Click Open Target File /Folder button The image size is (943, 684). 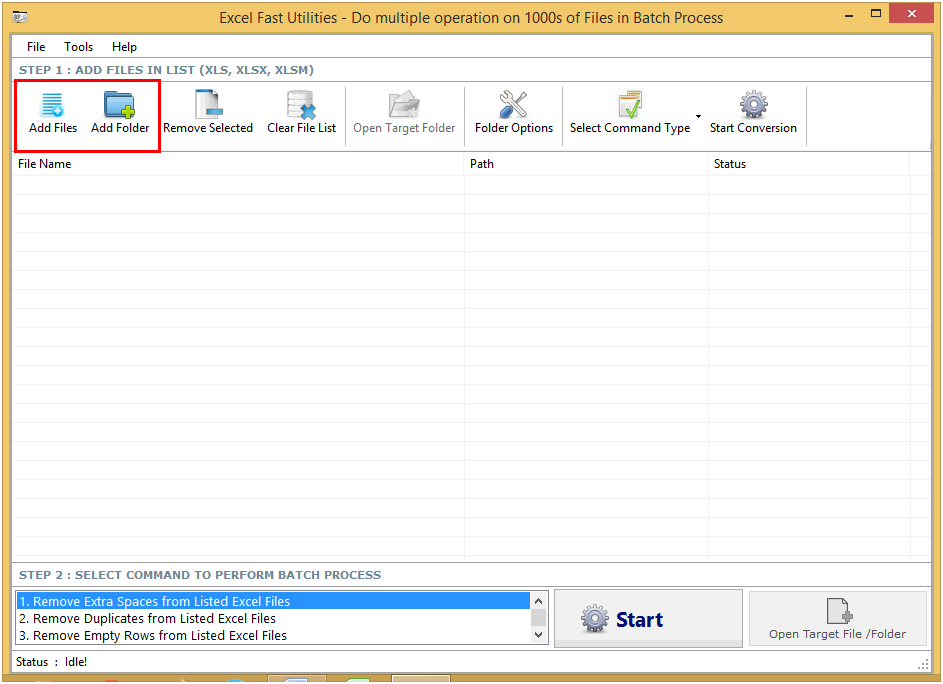tap(837, 618)
